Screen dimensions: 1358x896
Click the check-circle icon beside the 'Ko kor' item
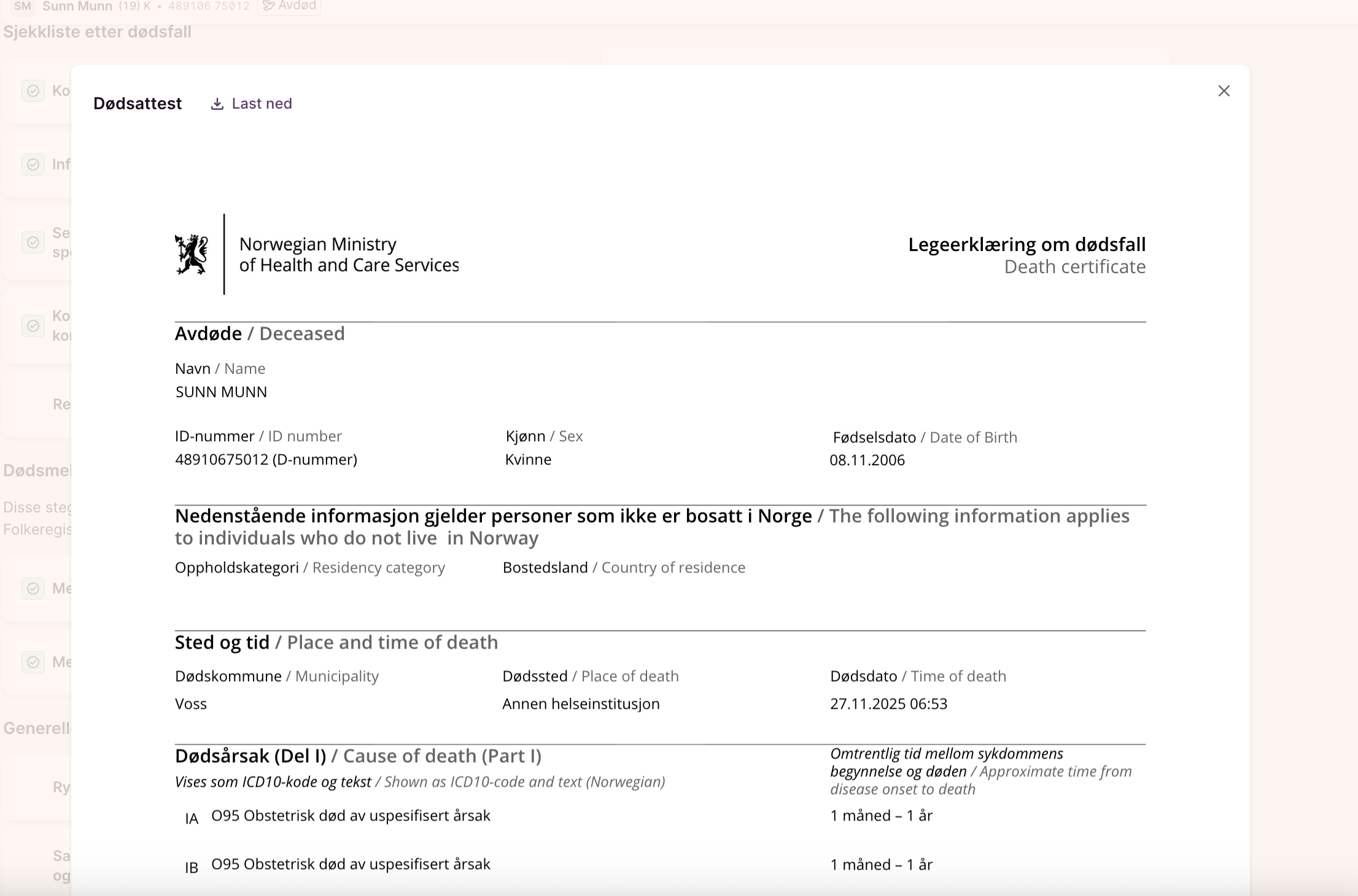[x=33, y=325]
